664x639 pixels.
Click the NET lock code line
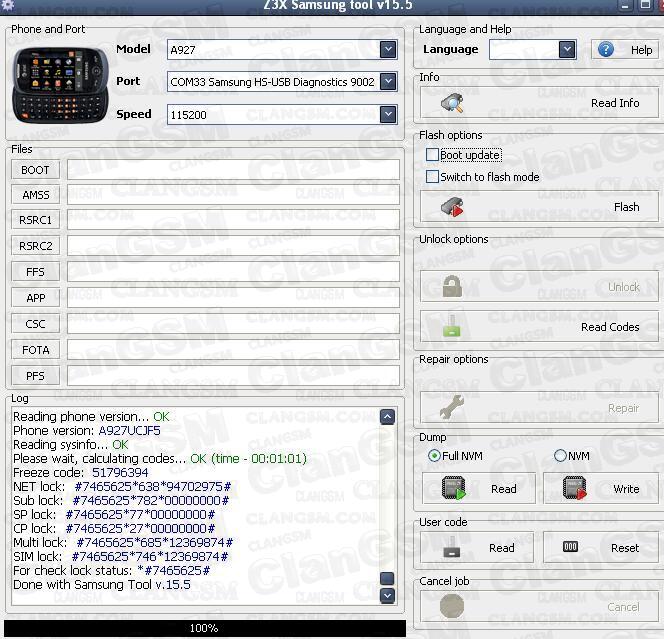pos(122,487)
